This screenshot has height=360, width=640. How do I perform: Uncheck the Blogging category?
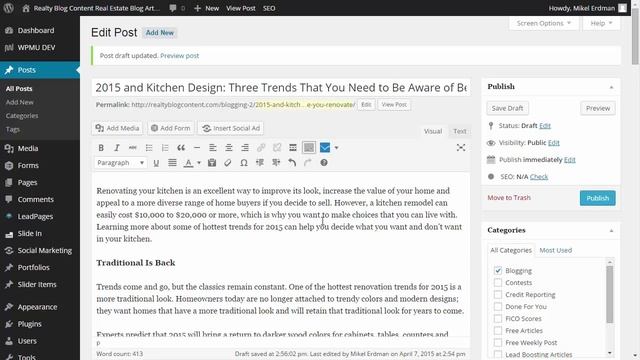click(x=498, y=270)
